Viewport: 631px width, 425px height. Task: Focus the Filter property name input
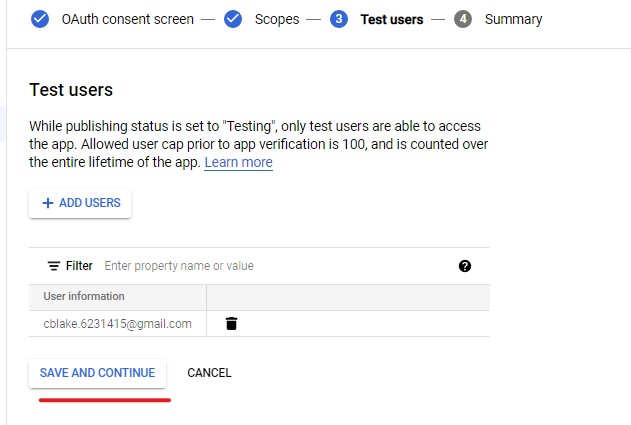pyautogui.click(x=270, y=266)
